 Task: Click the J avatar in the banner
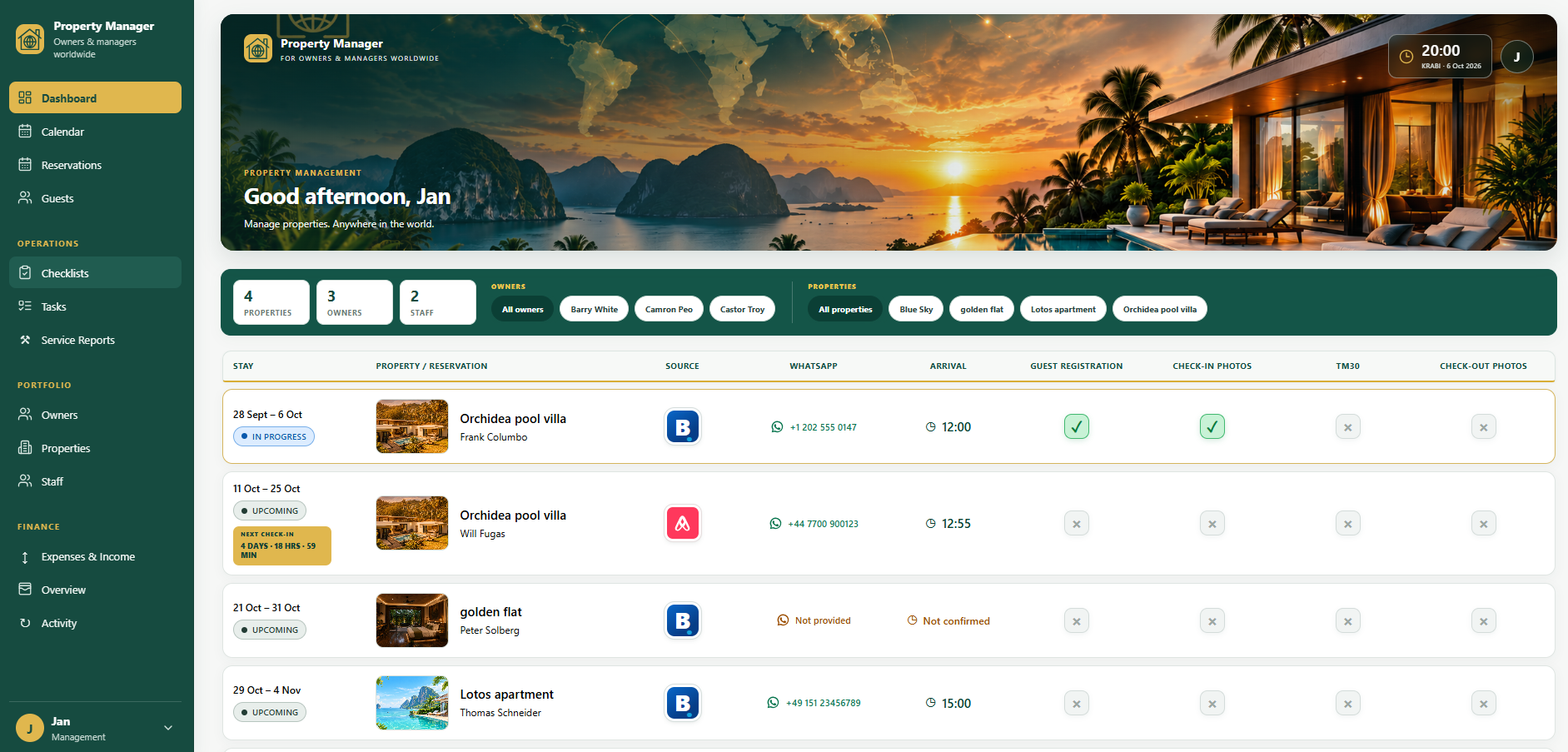point(1516,57)
